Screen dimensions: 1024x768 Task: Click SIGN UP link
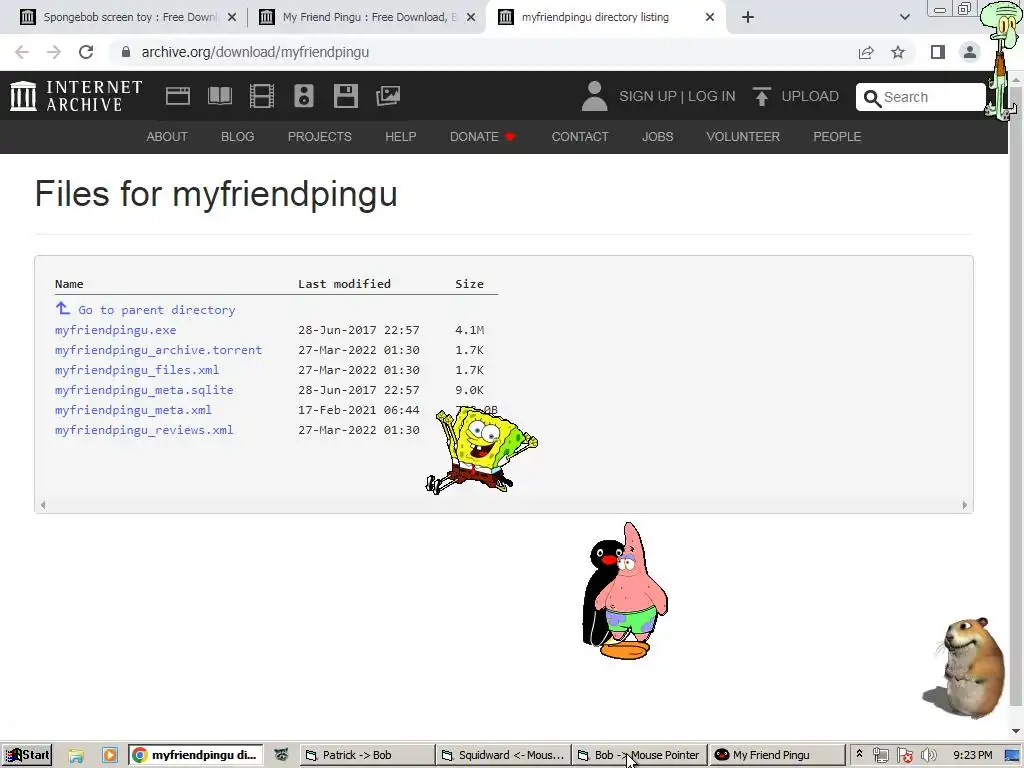click(x=648, y=97)
